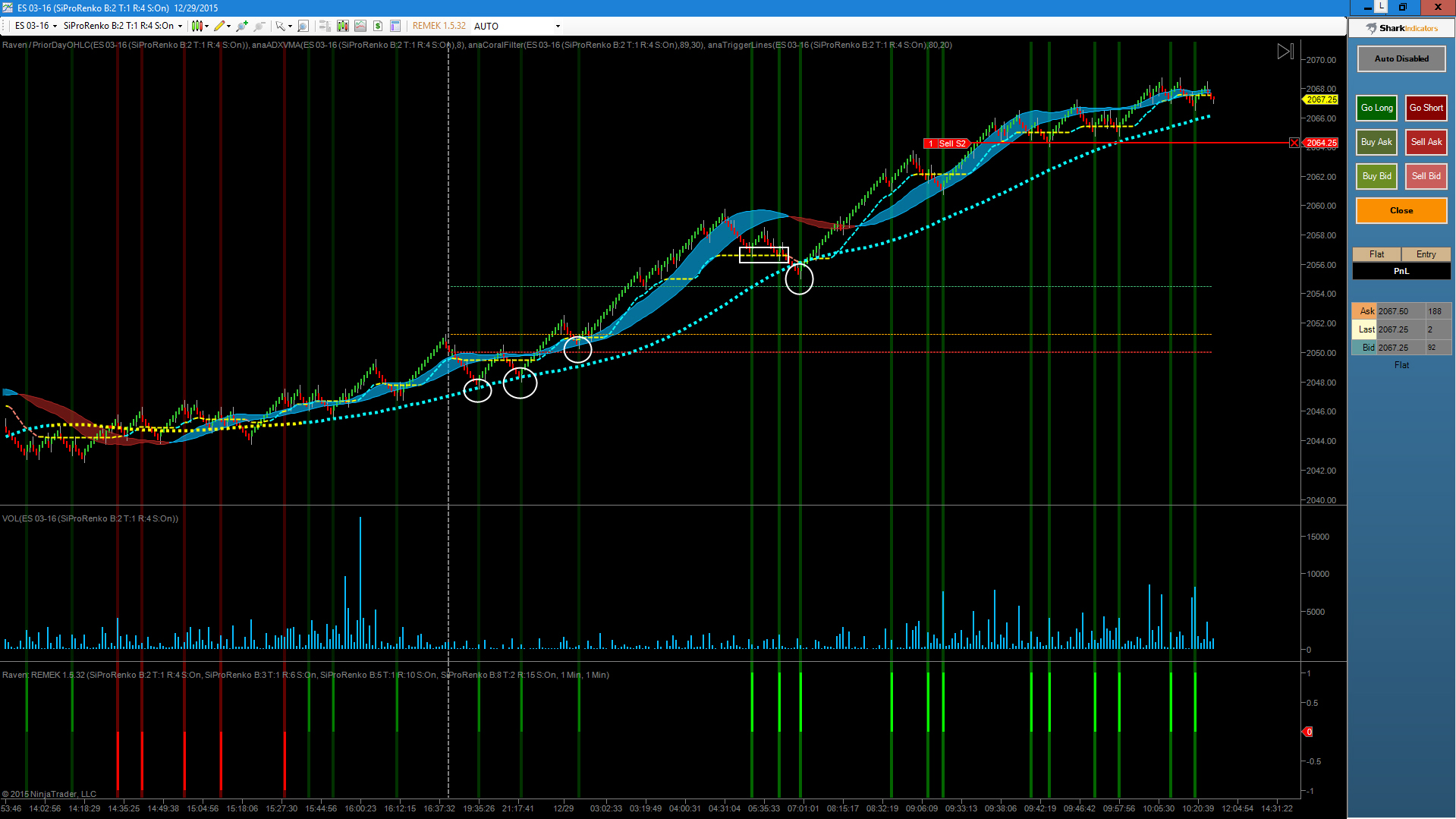Click the candlestick chart style icon
The height and width of the screenshot is (819, 1456).
tap(197, 26)
